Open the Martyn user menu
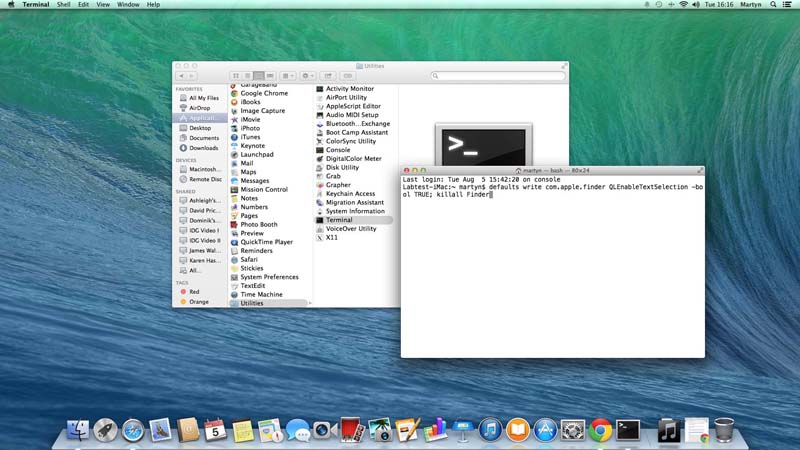This screenshot has height=450, width=800. [x=751, y=4]
